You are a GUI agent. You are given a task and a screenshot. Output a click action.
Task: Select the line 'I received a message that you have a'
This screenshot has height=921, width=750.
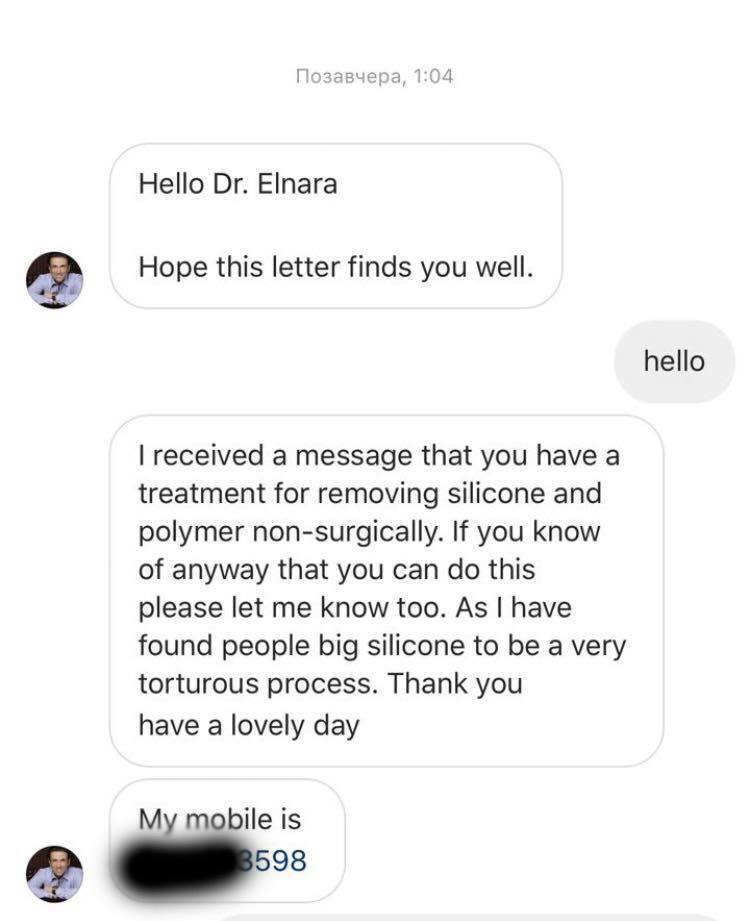click(x=379, y=455)
